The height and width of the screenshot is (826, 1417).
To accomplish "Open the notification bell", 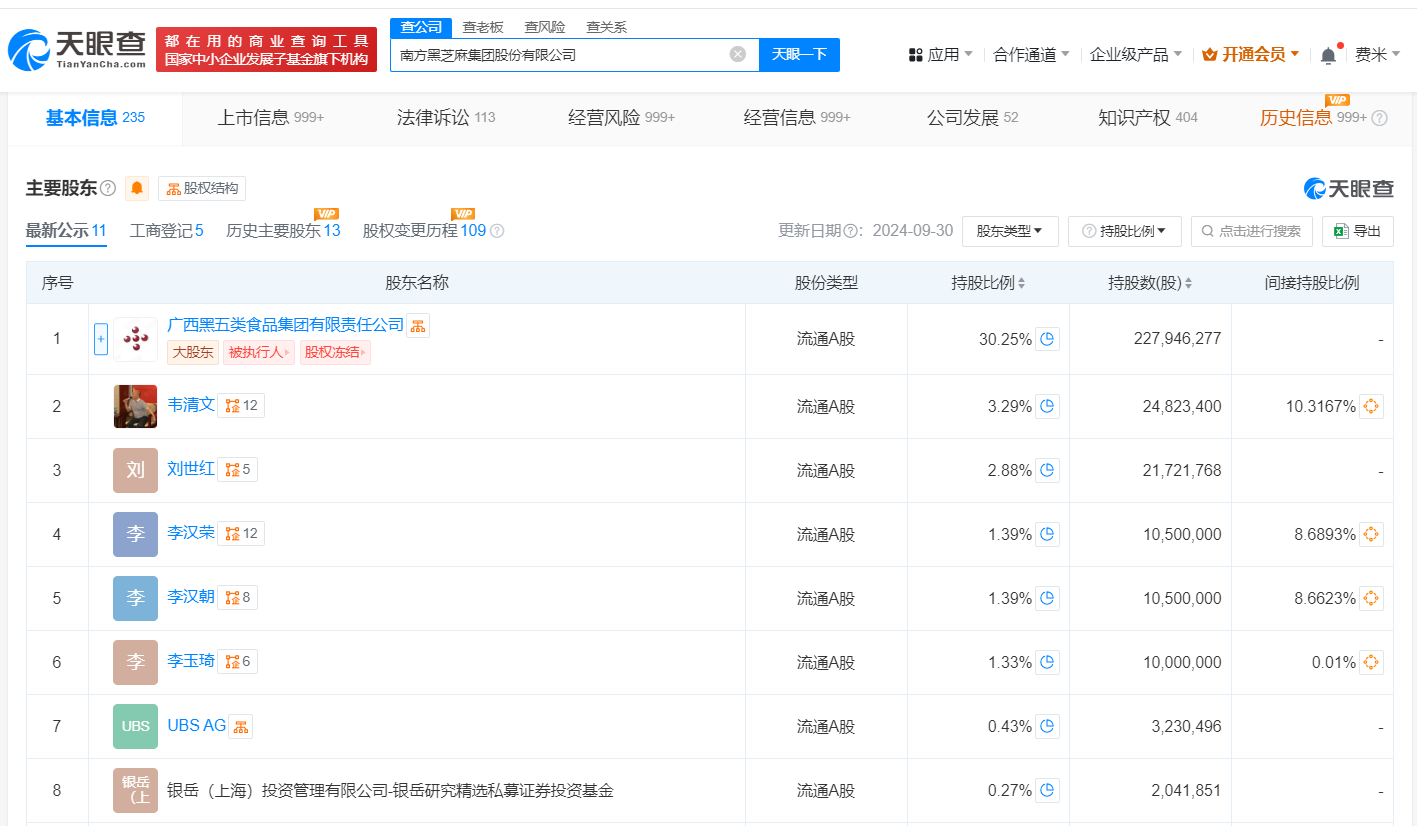I will click(x=1328, y=55).
